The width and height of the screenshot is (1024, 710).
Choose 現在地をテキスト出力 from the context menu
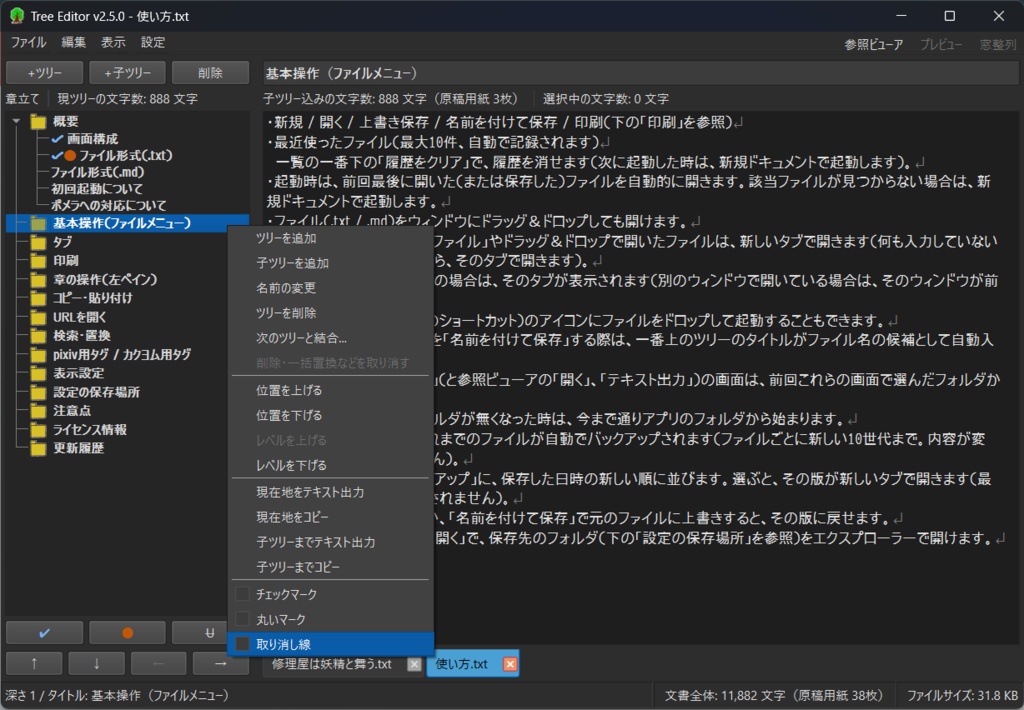(330, 492)
